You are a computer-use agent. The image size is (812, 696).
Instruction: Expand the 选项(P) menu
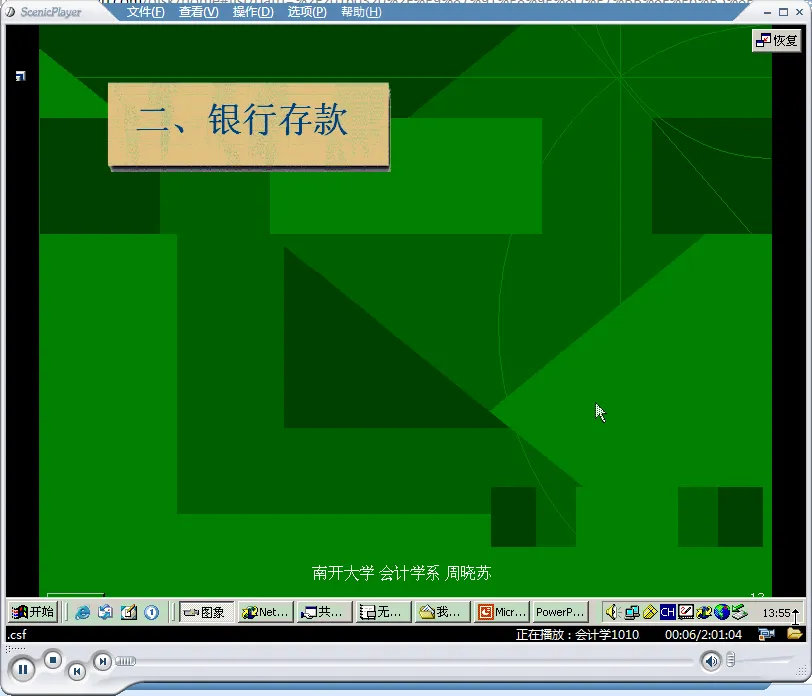(306, 12)
